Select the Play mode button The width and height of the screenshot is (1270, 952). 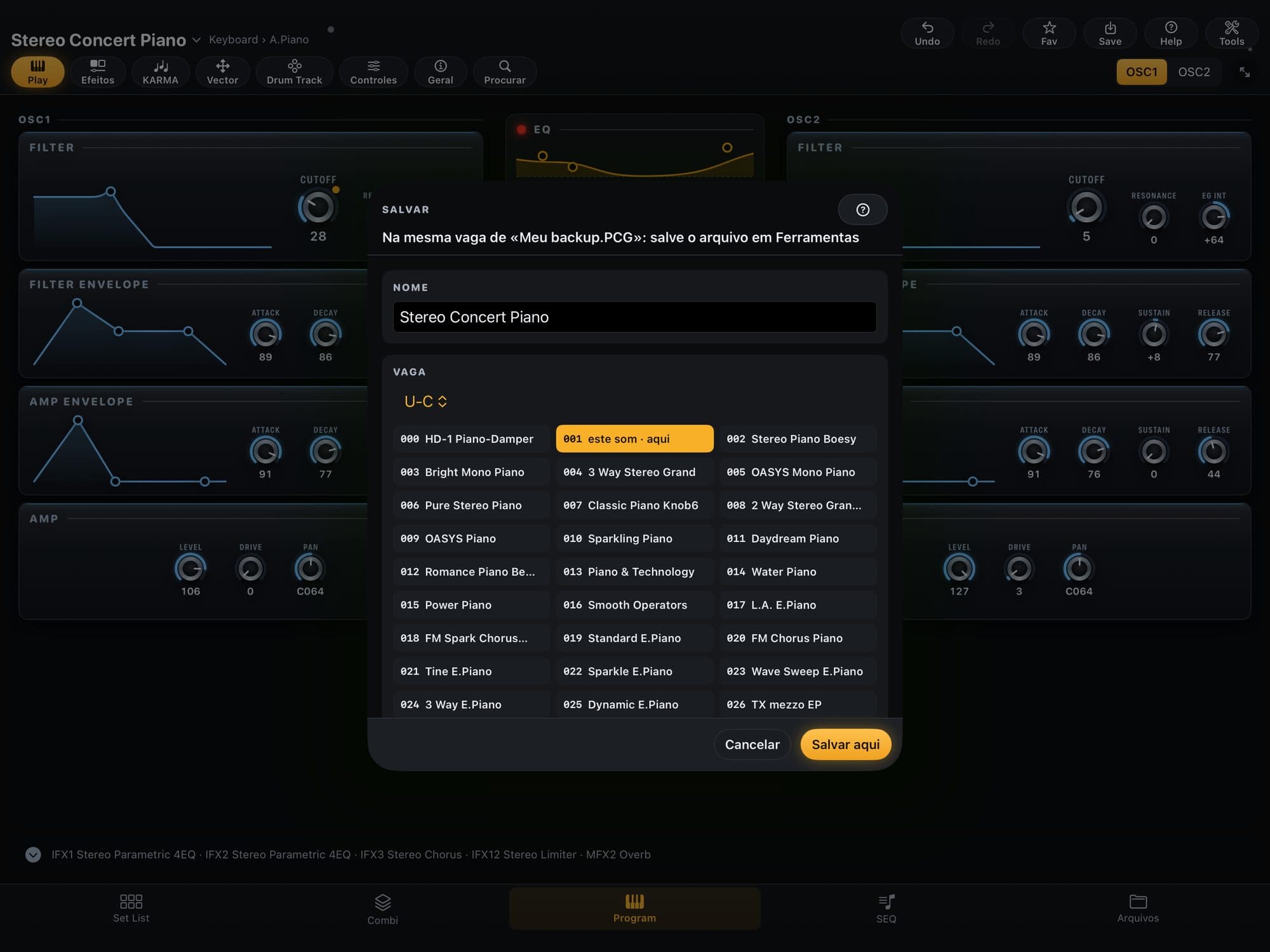coord(37,72)
